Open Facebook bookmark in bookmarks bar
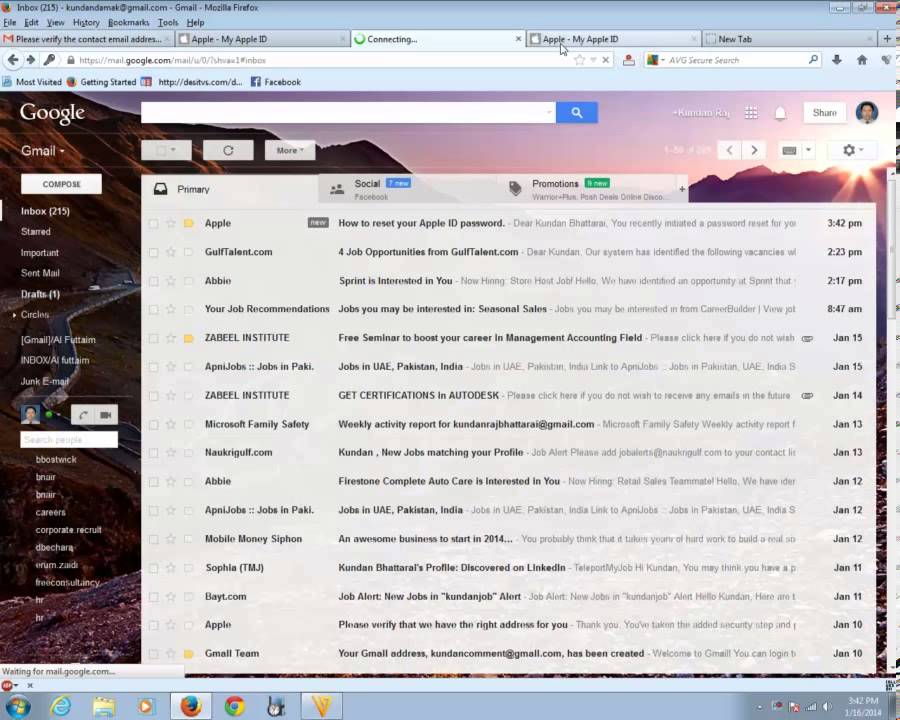Image resolution: width=900 pixels, height=720 pixels. (276, 82)
